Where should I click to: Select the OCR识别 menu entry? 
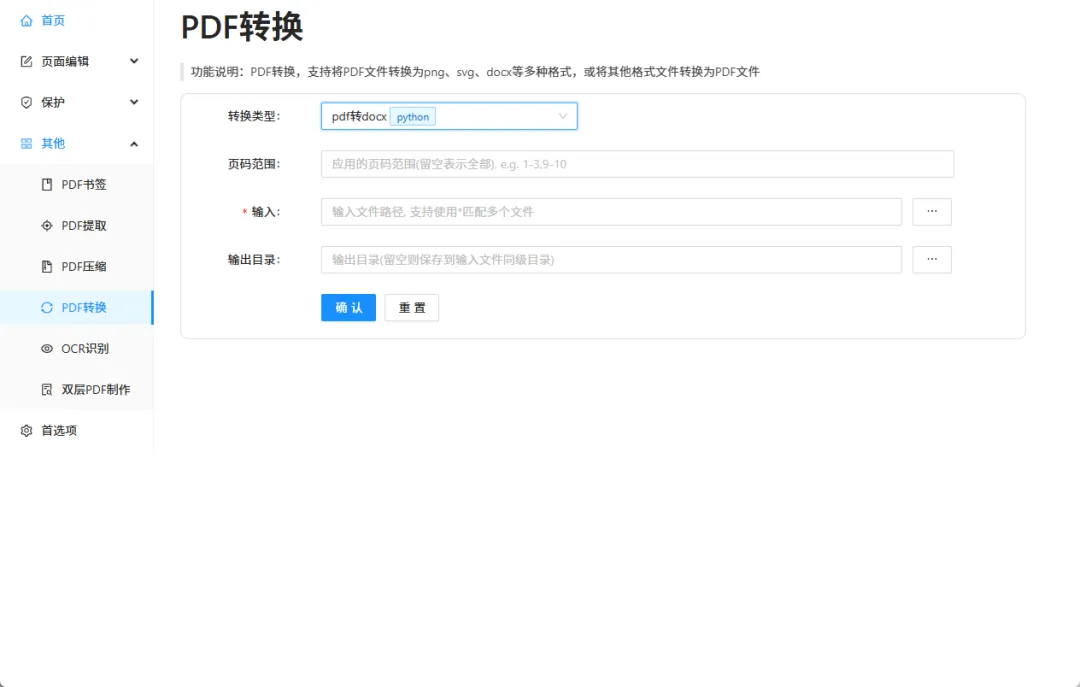[76, 349]
